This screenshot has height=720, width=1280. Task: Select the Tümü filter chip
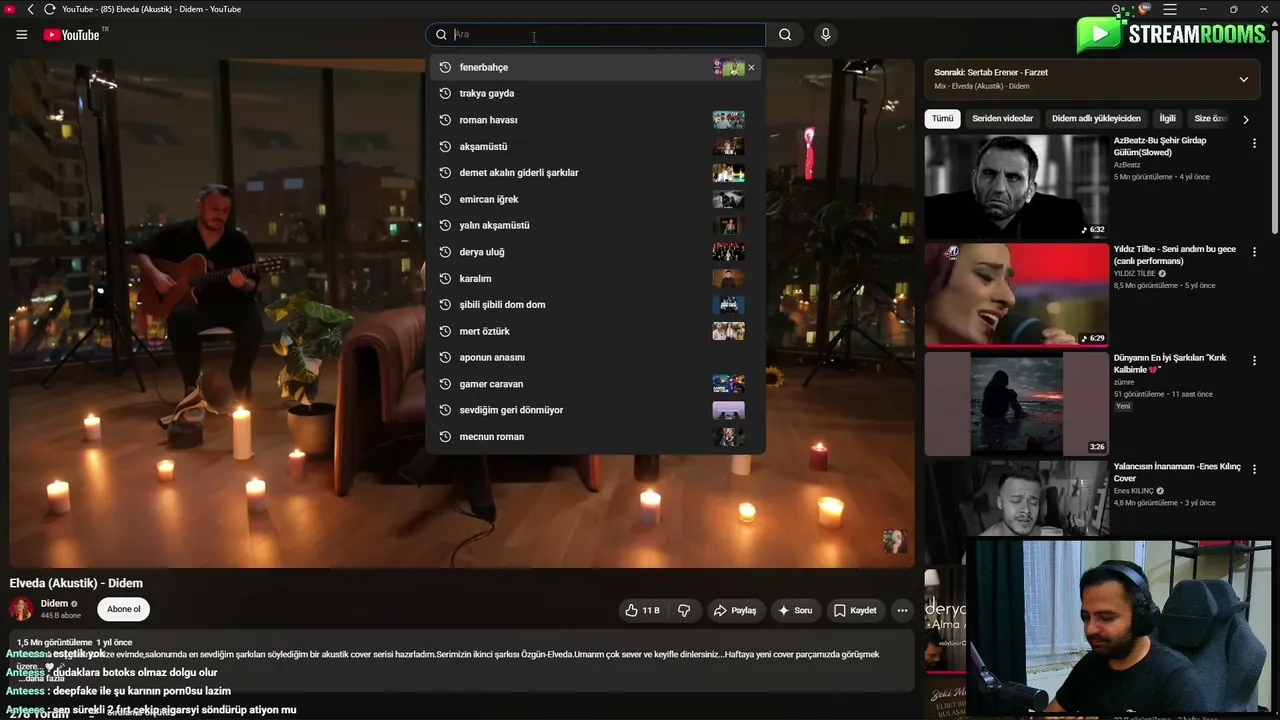pos(943,118)
